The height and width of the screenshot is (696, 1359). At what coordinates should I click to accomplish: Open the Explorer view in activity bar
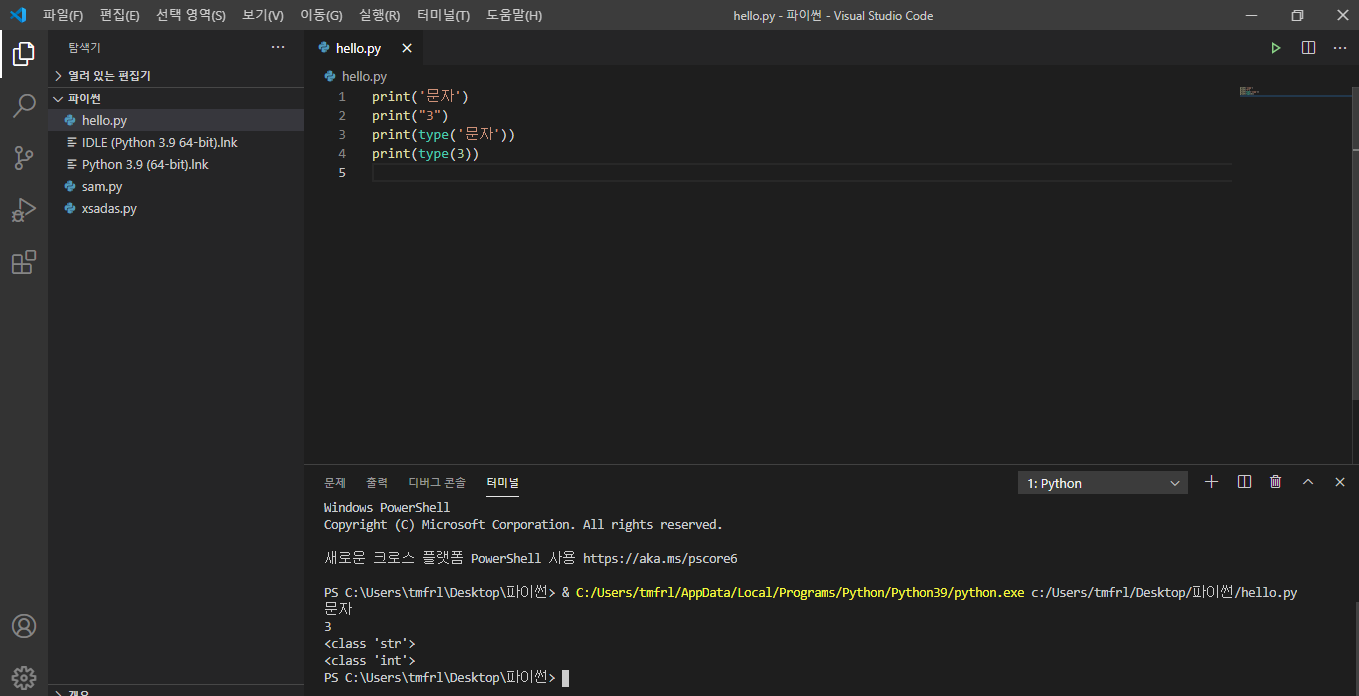coord(24,54)
